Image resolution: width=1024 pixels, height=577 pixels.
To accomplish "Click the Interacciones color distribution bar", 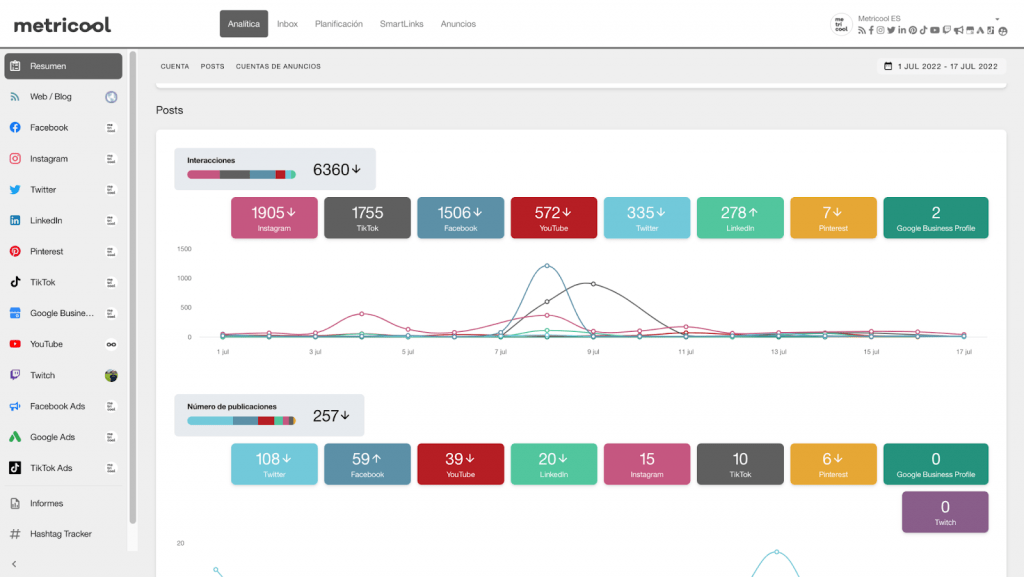I will pos(242,174).
